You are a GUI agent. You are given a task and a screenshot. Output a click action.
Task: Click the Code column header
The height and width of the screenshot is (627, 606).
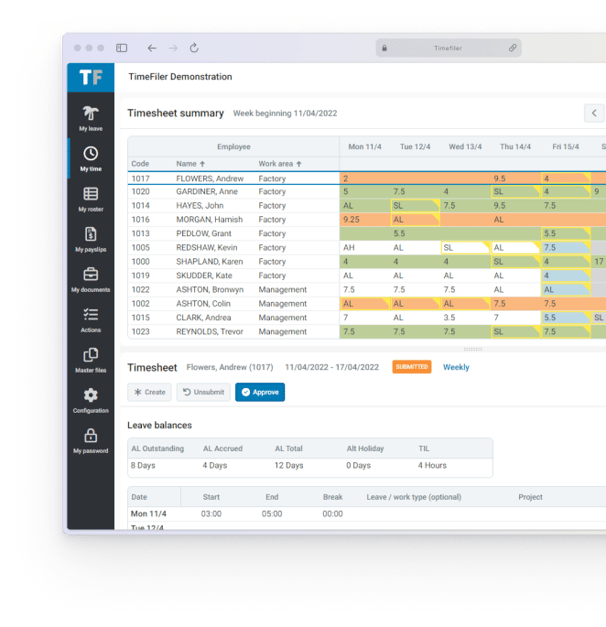pyautogui.click(x=140, y=164)
